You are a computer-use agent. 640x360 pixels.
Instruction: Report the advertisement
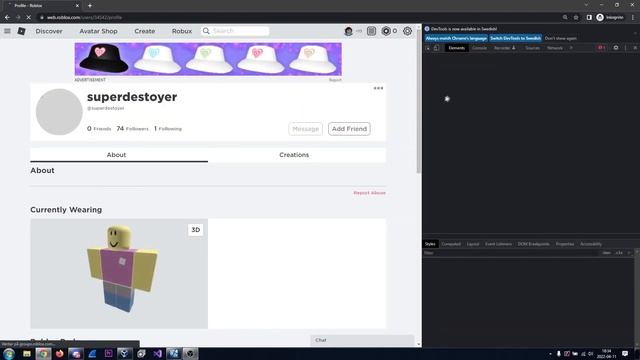point(335,80)
